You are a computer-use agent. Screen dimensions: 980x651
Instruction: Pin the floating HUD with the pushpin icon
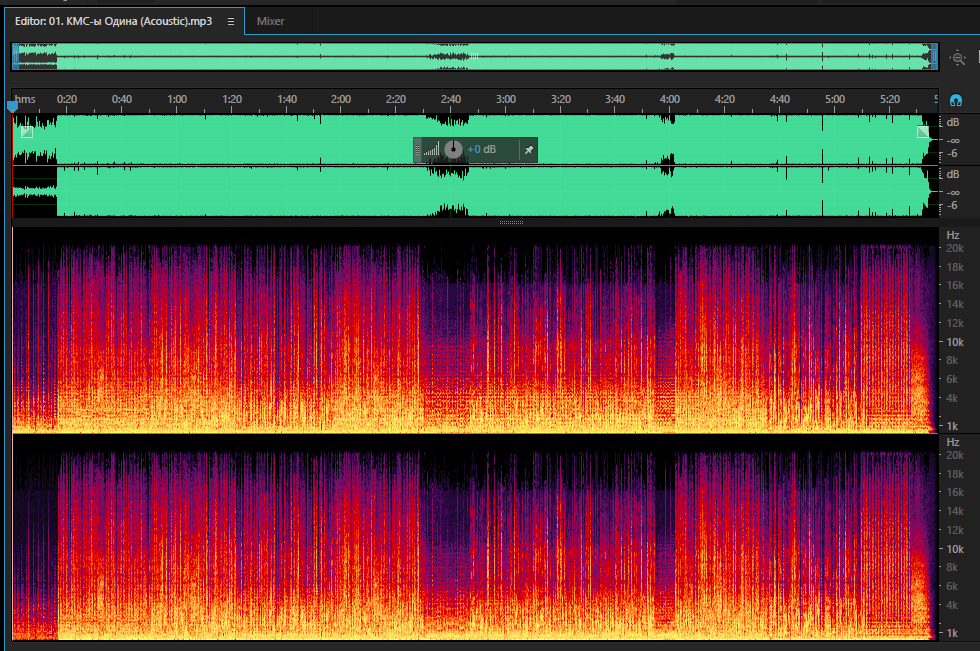coord(529,150)
